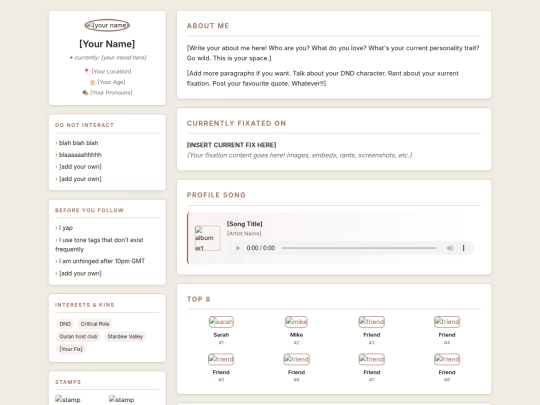Select the Stardew Valley interest tag
The image size is (540, 405).
[x=125, y=336]
